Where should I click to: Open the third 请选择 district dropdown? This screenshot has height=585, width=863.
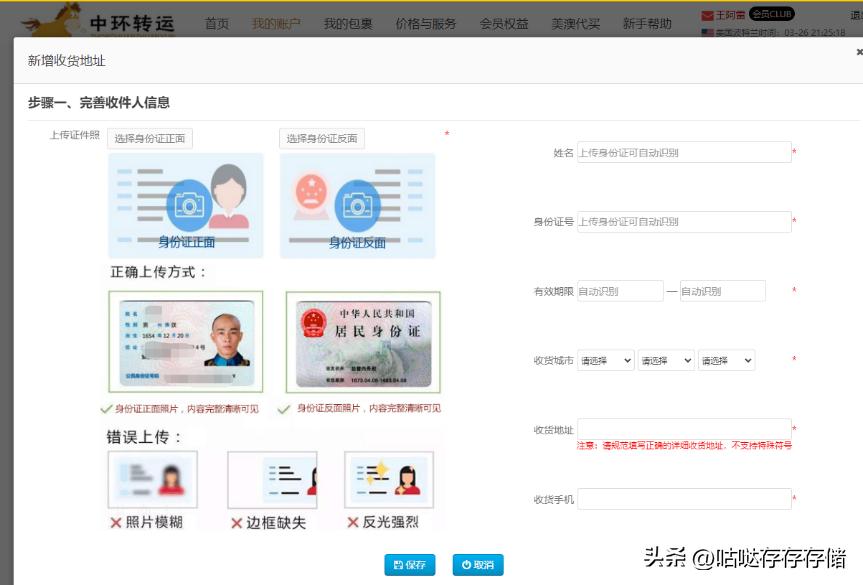(x=727, y=361)
